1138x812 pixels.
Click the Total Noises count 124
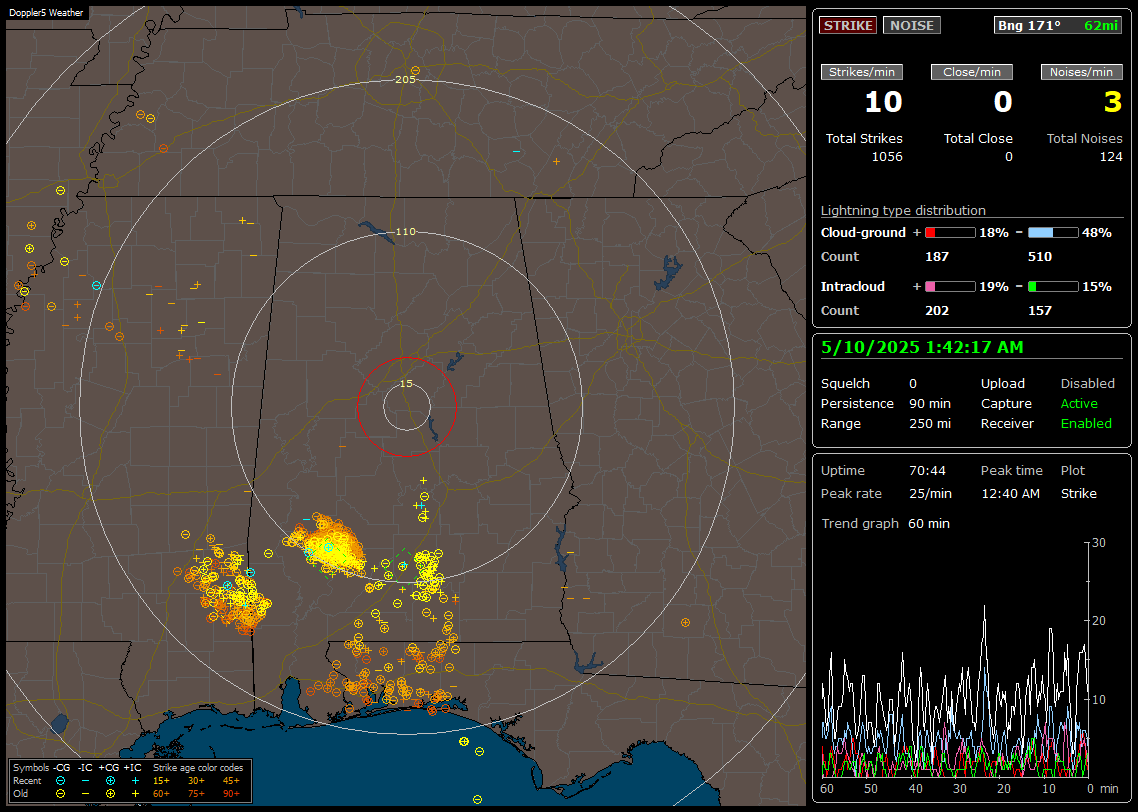click(1110, 157)
